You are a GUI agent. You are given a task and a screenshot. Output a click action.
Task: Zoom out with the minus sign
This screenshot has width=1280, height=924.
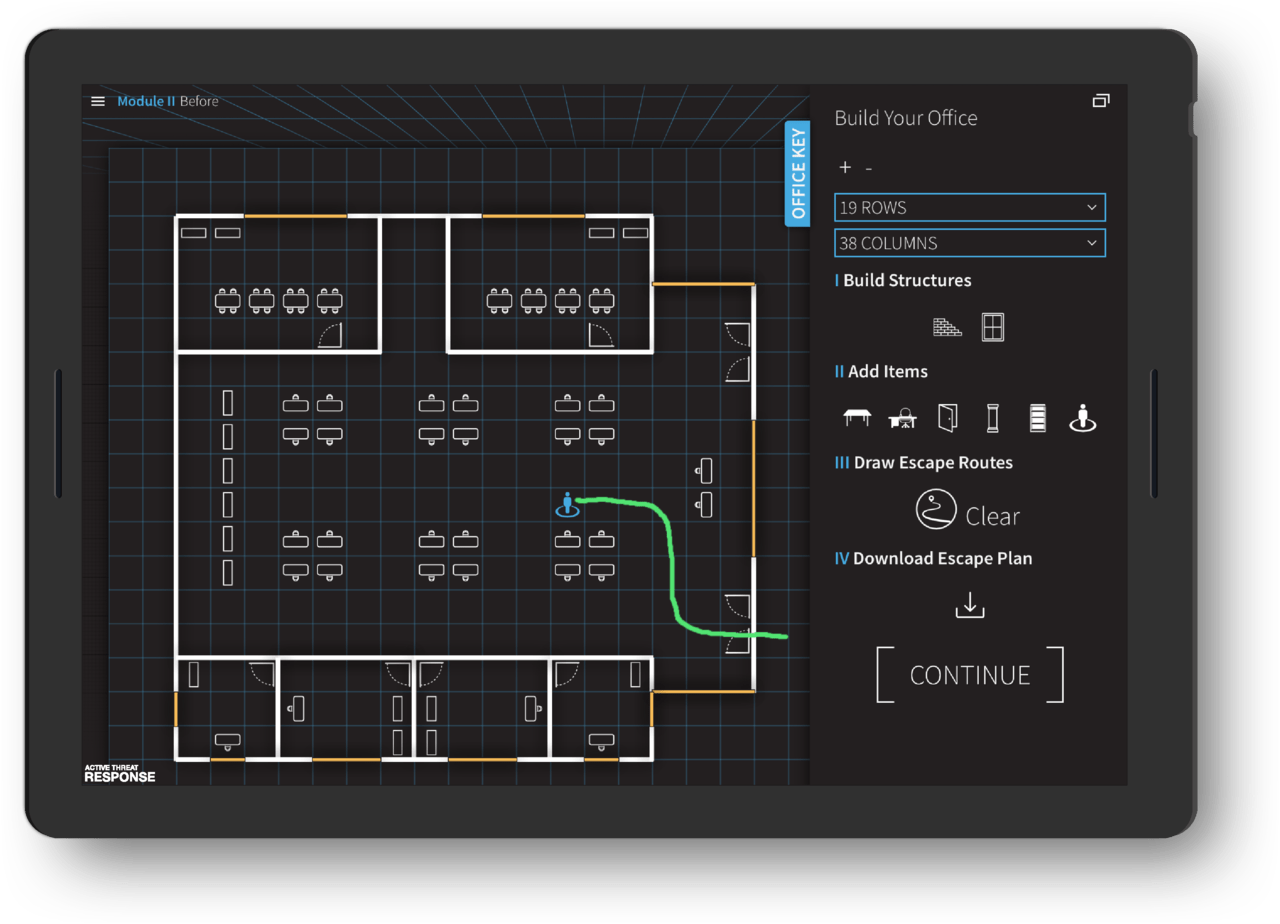[868, 168]
